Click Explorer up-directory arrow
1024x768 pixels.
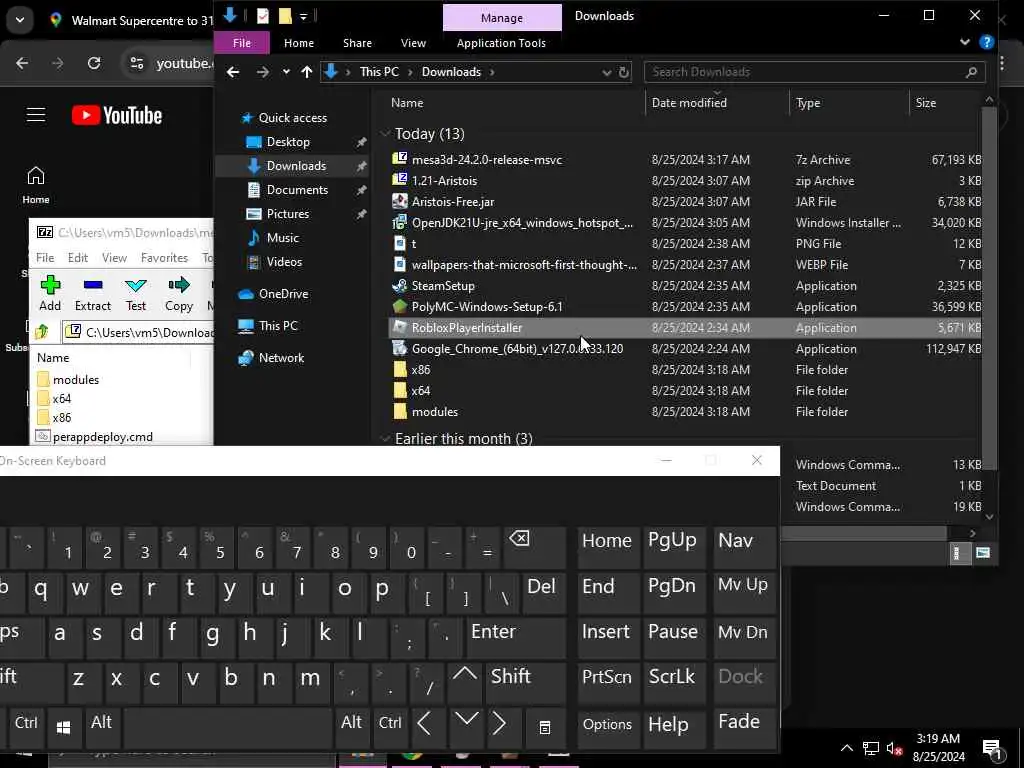307,72
